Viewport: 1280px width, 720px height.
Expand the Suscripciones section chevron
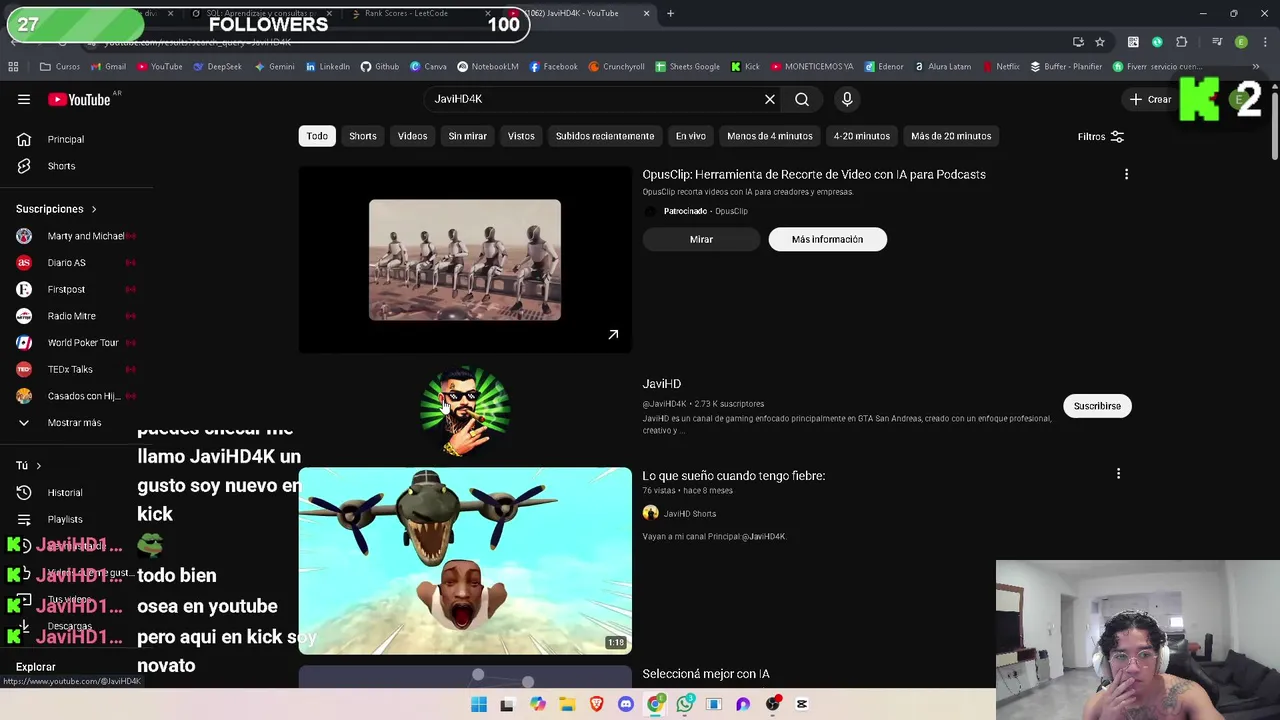(94, 209)
